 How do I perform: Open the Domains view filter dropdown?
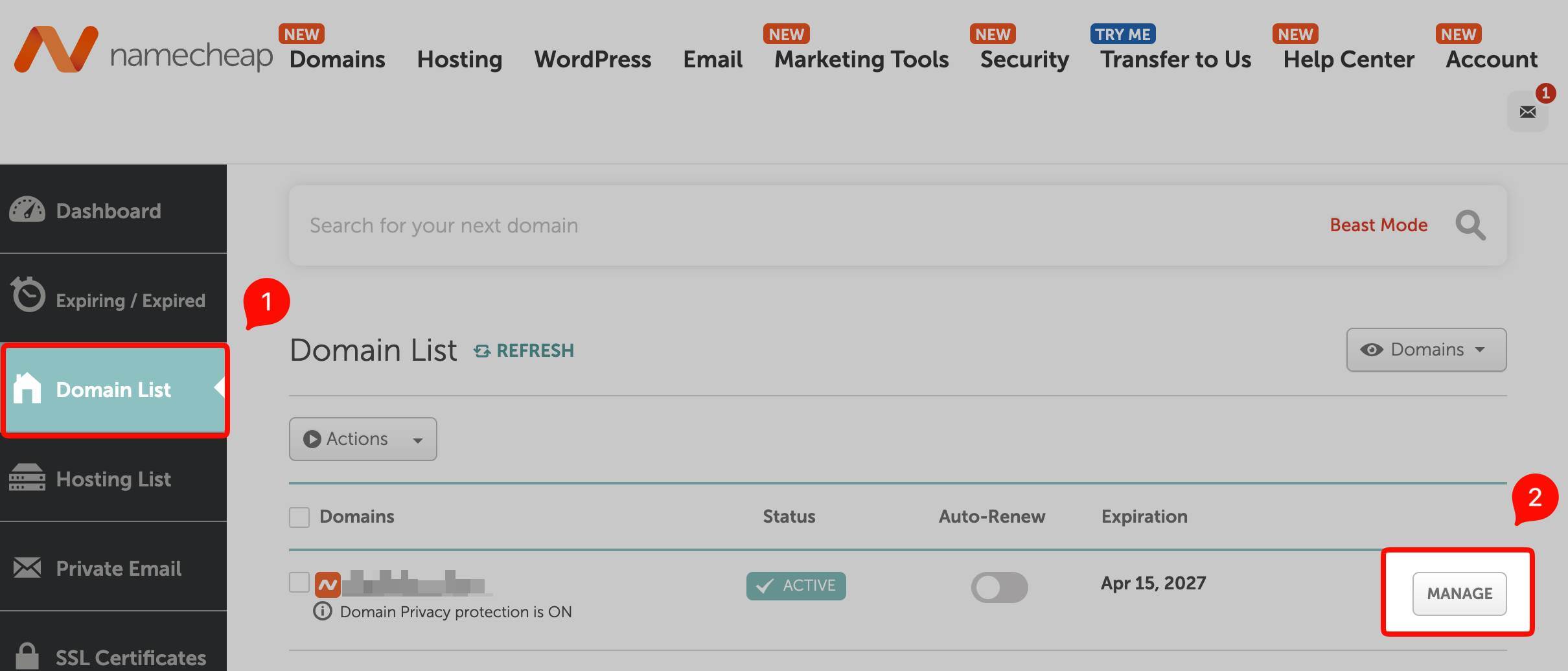1425,350
